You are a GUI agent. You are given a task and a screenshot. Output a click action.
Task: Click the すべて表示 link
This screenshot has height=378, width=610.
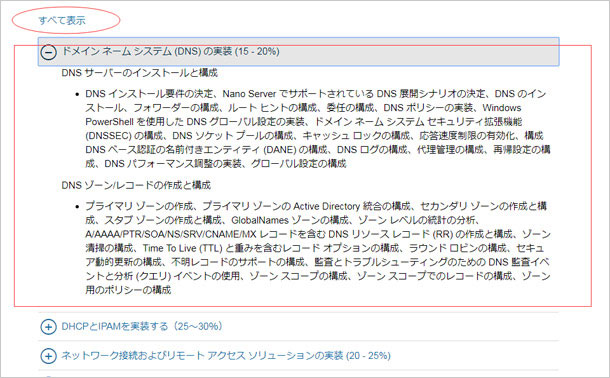click(62, 20)
